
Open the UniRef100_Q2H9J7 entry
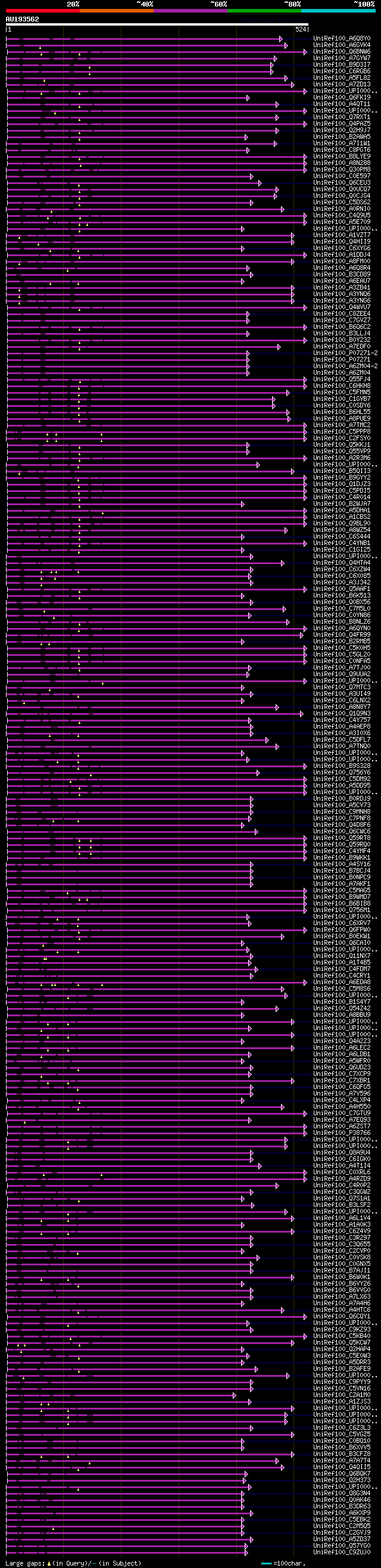[x=342, y=130]
